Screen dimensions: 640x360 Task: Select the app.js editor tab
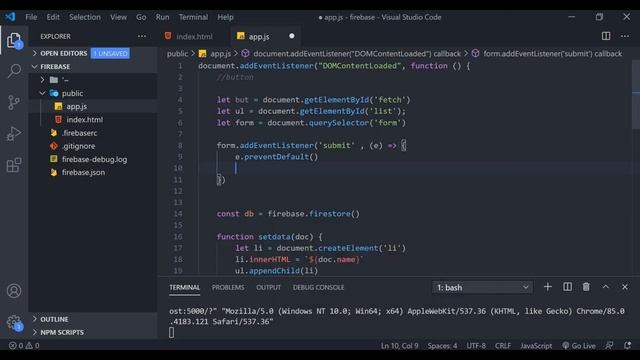[x=265, y=36]
